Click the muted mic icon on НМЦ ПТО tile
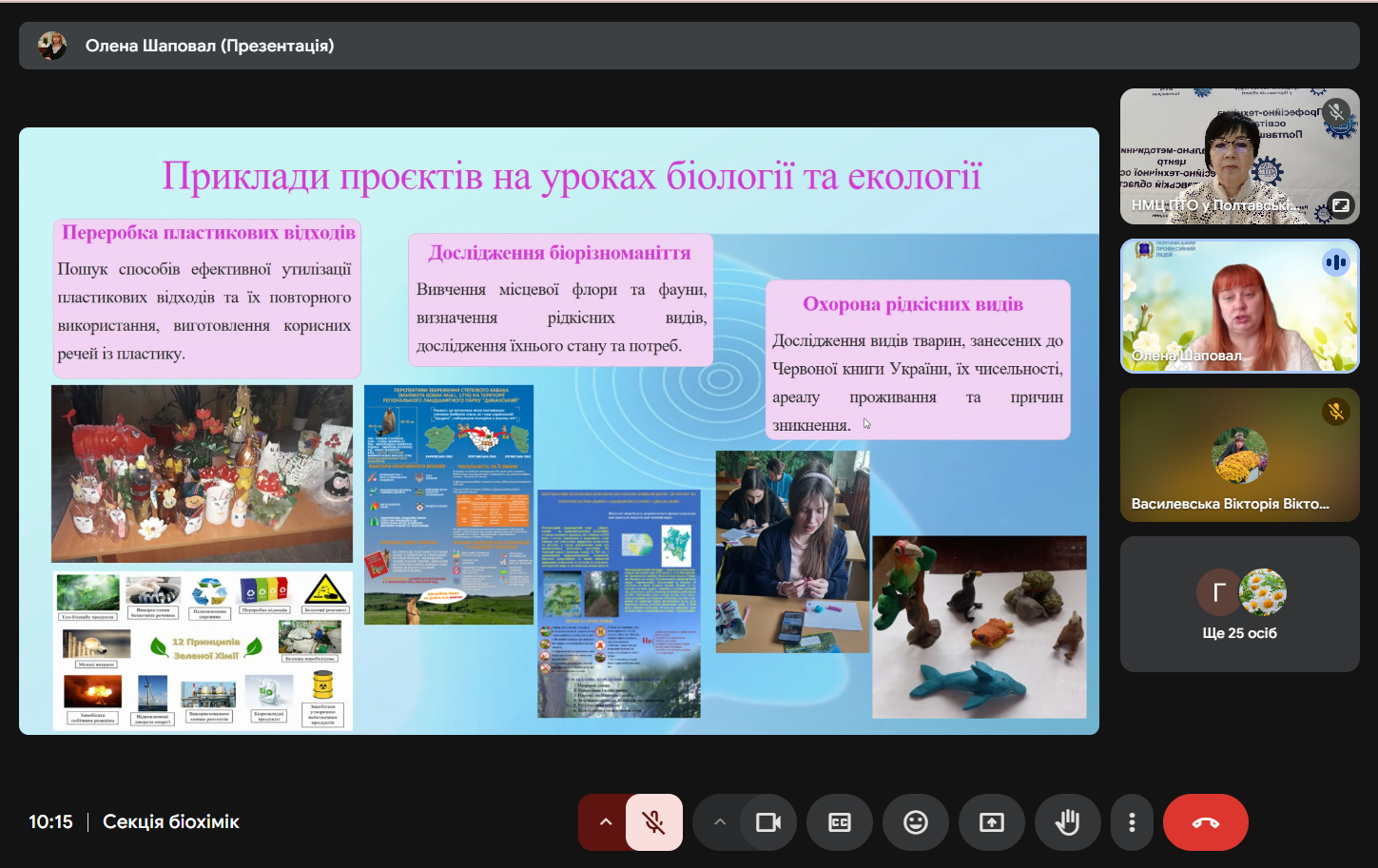1378x868 pixels. (1336, 112)
